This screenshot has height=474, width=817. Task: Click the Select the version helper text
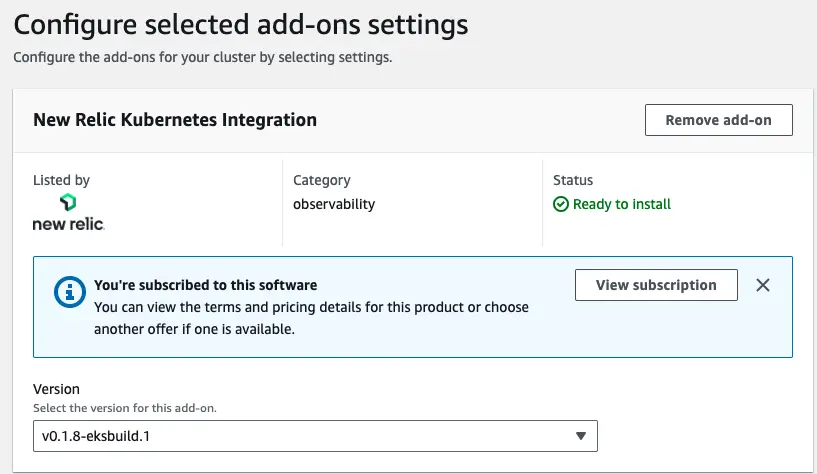125,408
